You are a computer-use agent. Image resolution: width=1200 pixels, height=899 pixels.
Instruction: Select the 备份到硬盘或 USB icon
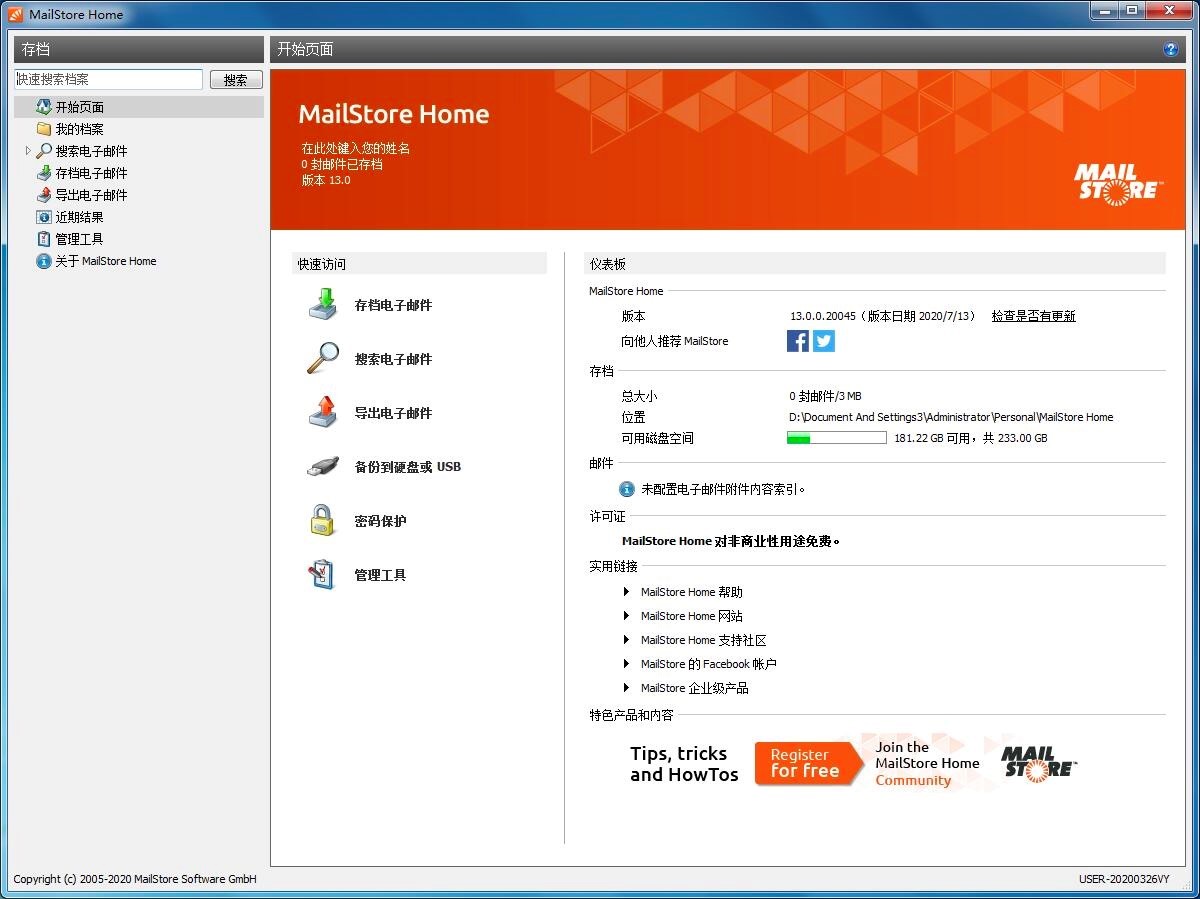click(321, 466)
